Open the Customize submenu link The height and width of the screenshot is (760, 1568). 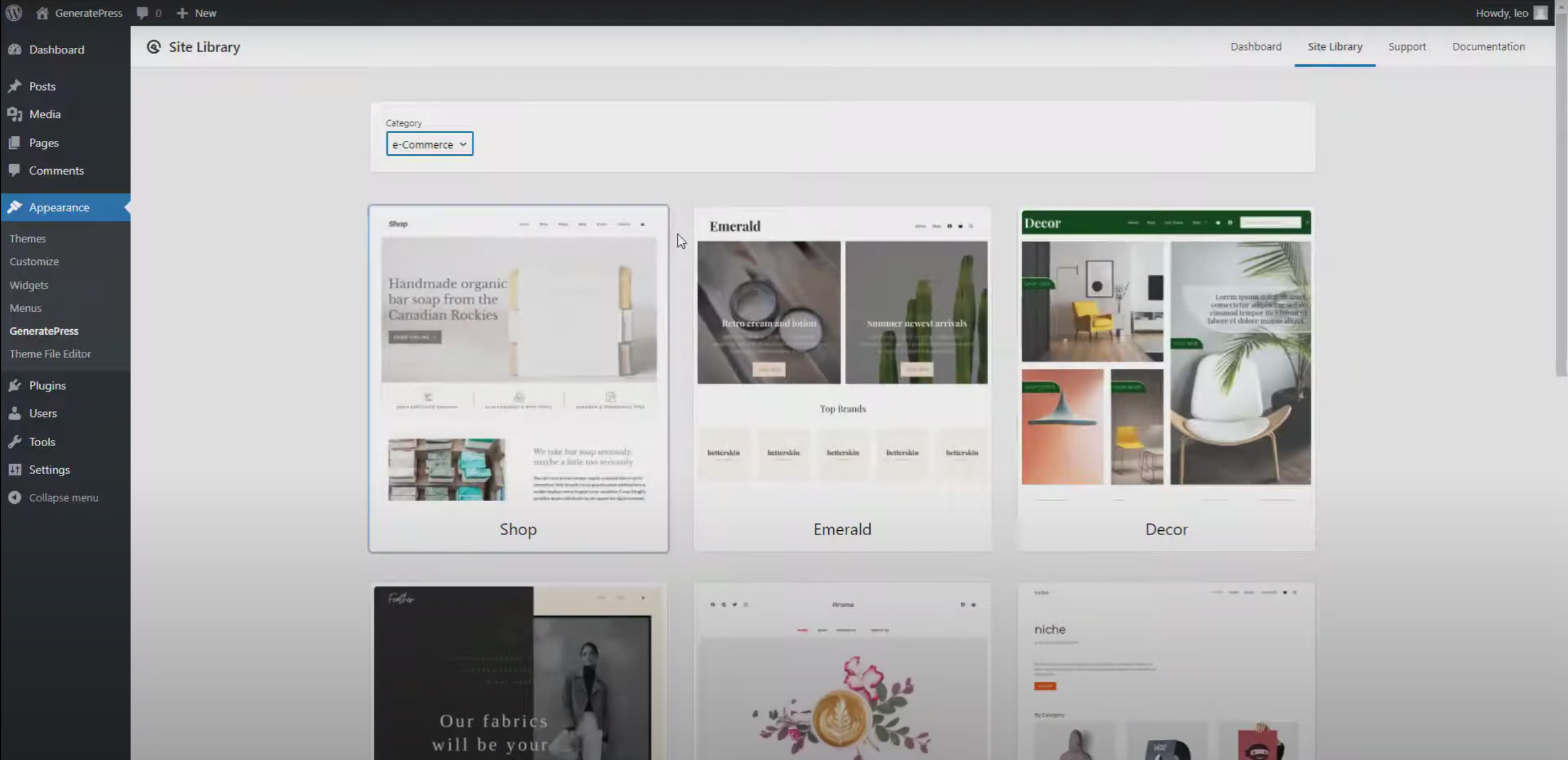(34, 261)
